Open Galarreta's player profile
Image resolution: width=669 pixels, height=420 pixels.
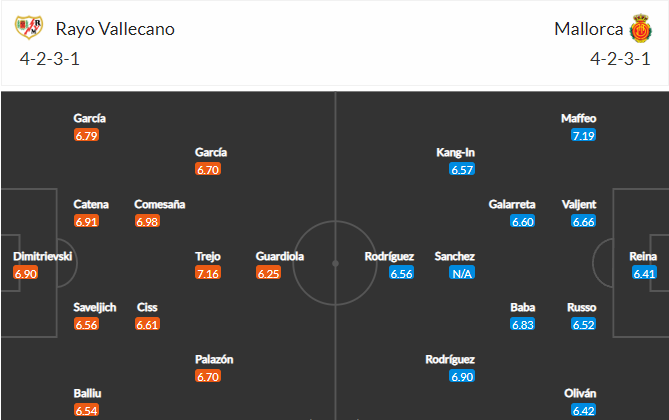[512, 204]
